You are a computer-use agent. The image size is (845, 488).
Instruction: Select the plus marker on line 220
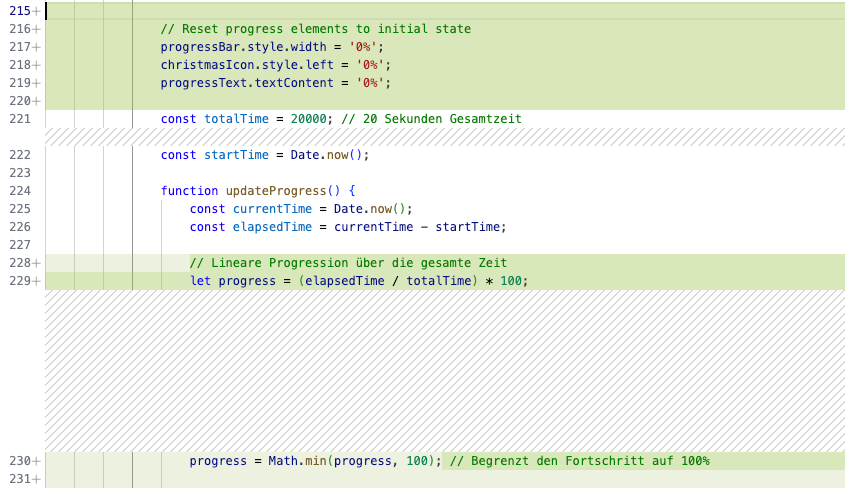tap(36, 101)
